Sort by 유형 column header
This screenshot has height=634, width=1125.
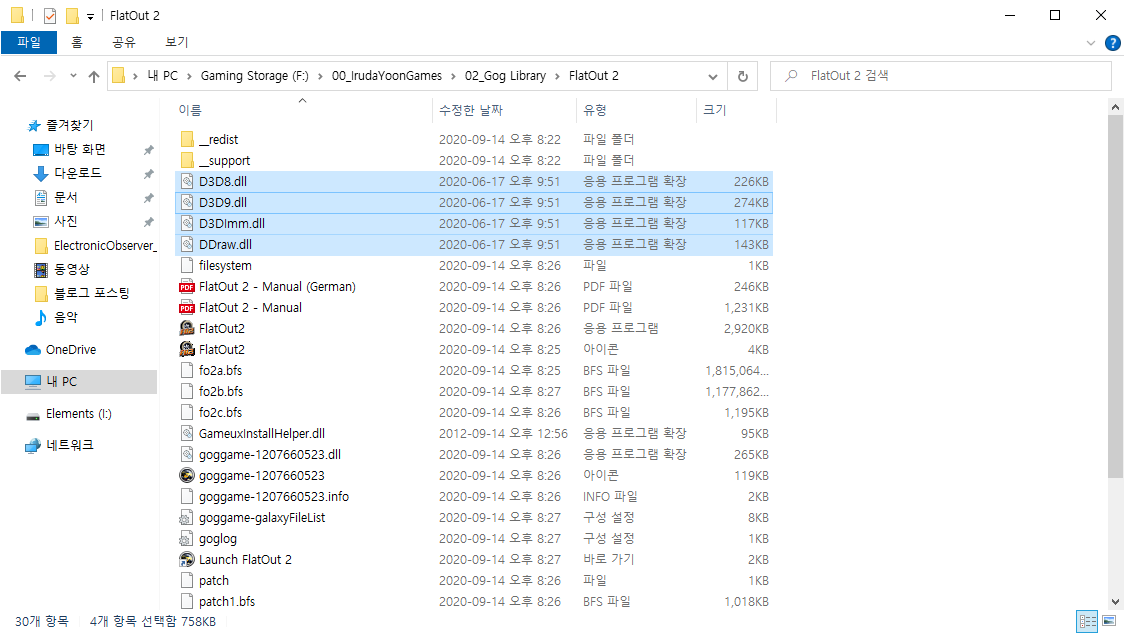[x=595, y=110]
